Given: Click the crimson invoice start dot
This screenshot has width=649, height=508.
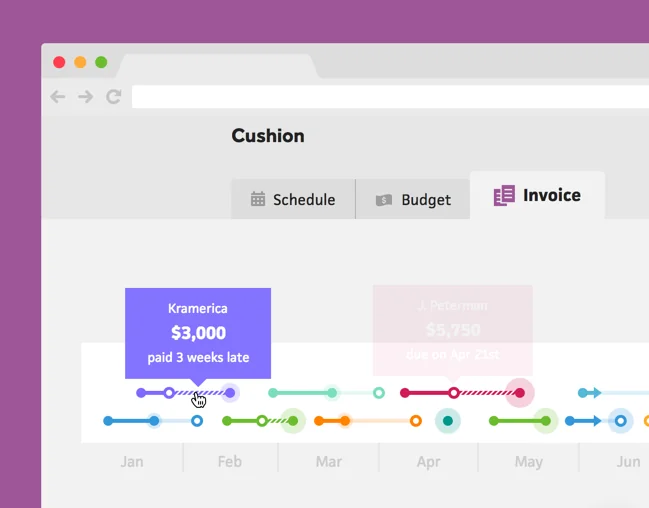Looking at the screenshot, I should click(x=405, y=393).
